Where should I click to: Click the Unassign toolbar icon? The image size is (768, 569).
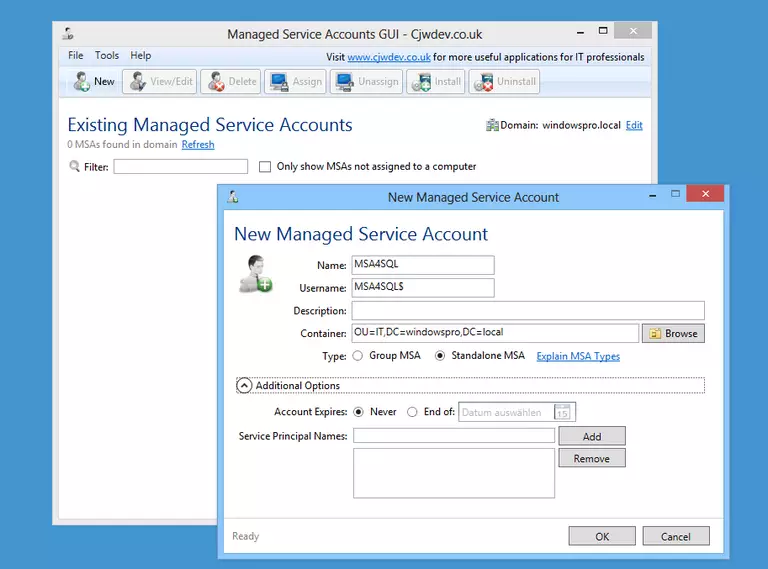click(345, 82)
